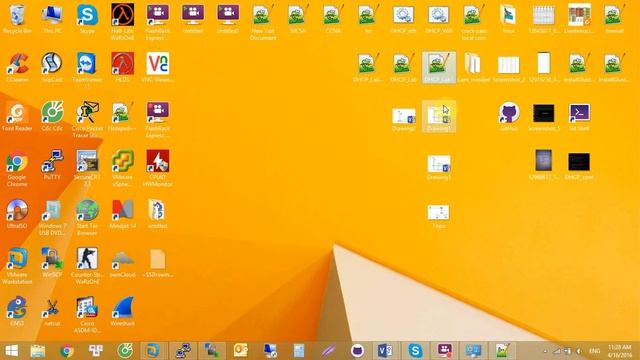640x360 pixels.
Task: Switch to VMware Workstation in the taskbar
Action: coord(153,351)
